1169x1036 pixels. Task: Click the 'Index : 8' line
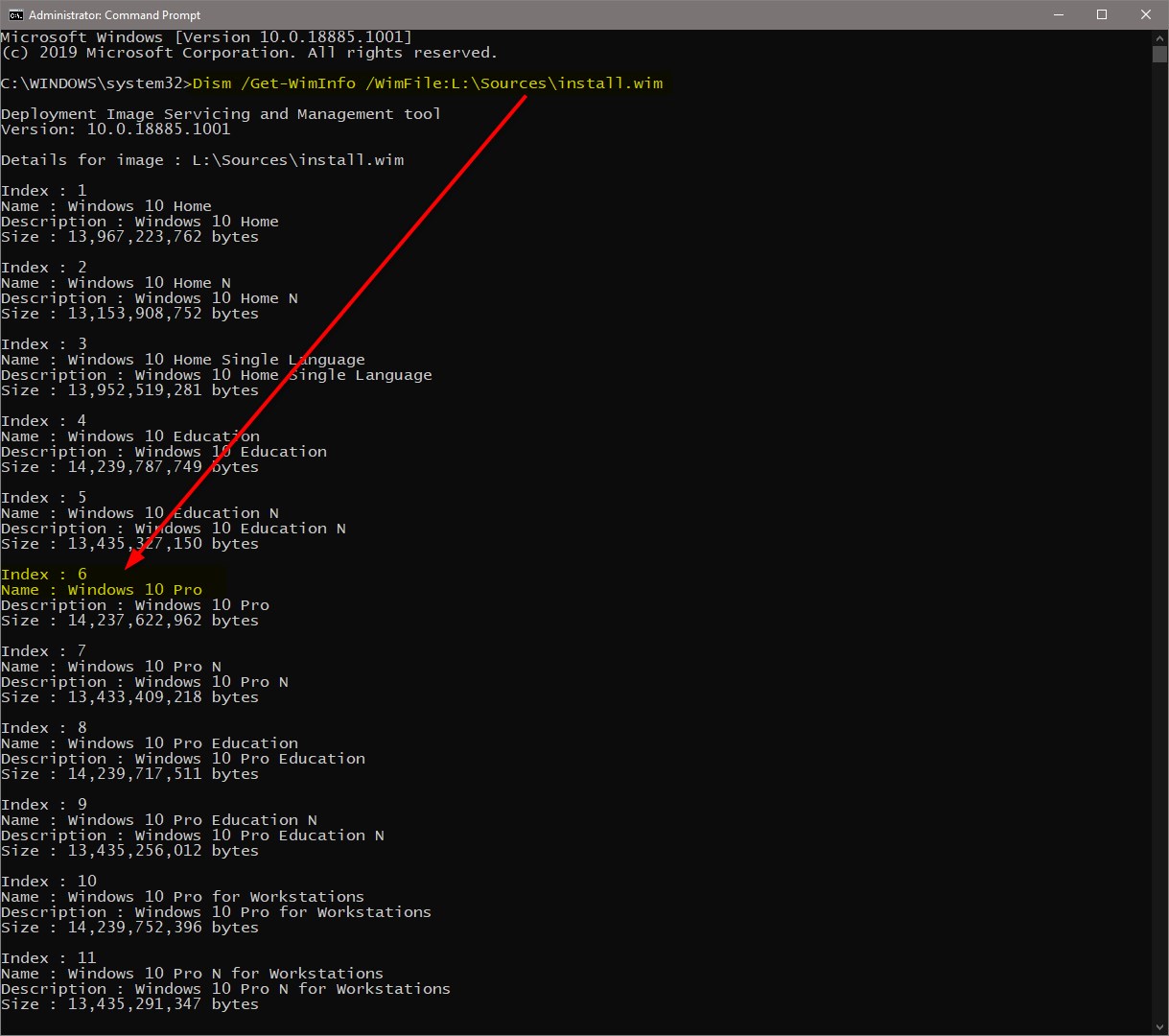click(x=44, y=728)
